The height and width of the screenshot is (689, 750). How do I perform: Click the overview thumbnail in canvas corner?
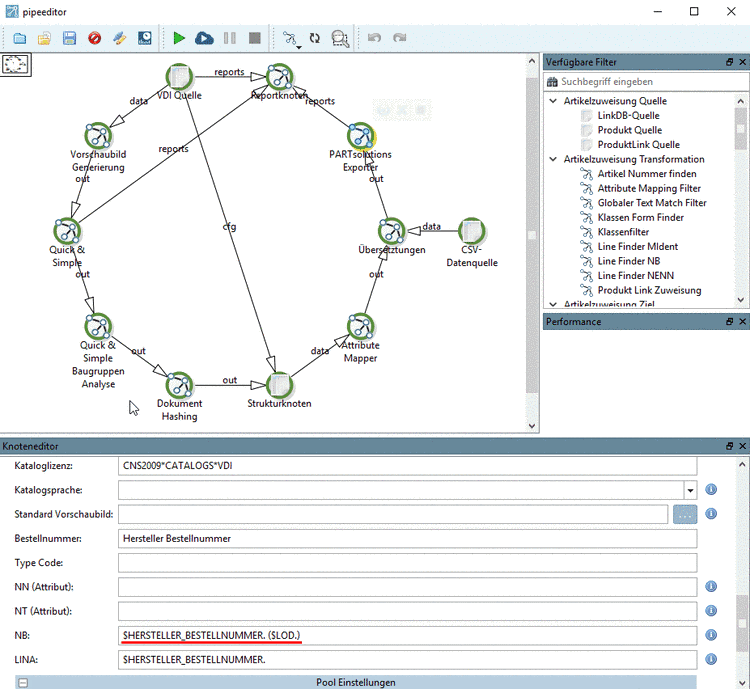(x=15, y=64)
